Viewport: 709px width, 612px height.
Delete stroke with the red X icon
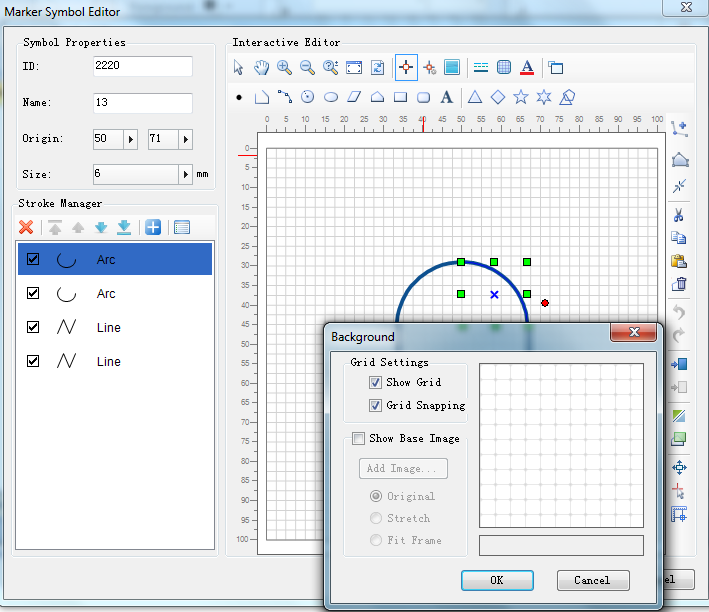point(27,227)
